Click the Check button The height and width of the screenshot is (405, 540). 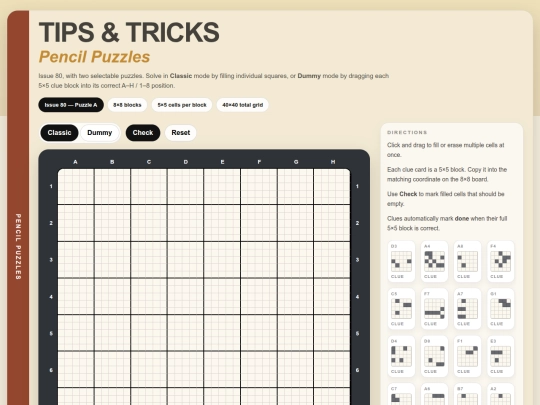click(143, 133)
